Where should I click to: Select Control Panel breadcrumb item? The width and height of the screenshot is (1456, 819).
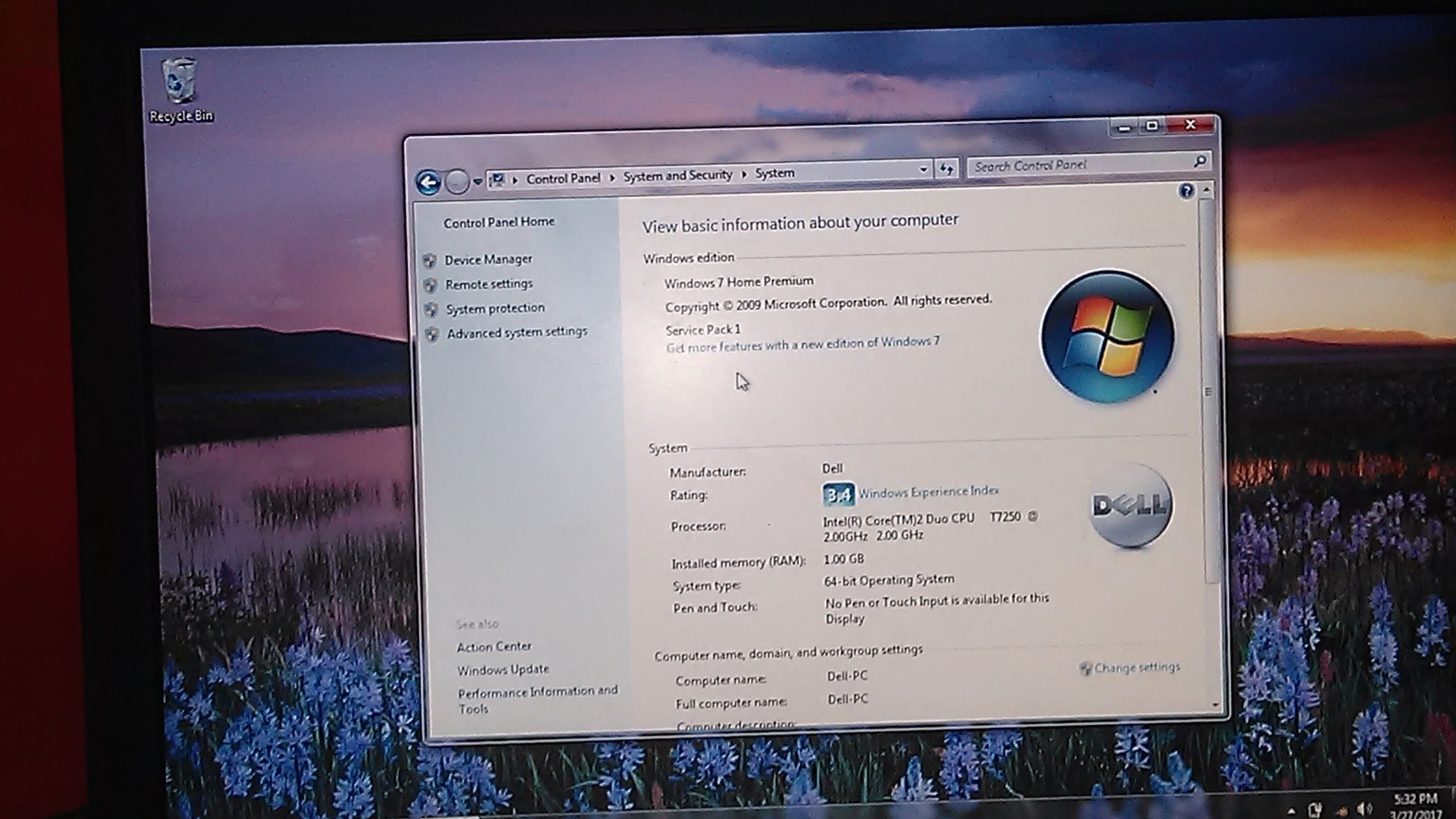coord(563,179)
